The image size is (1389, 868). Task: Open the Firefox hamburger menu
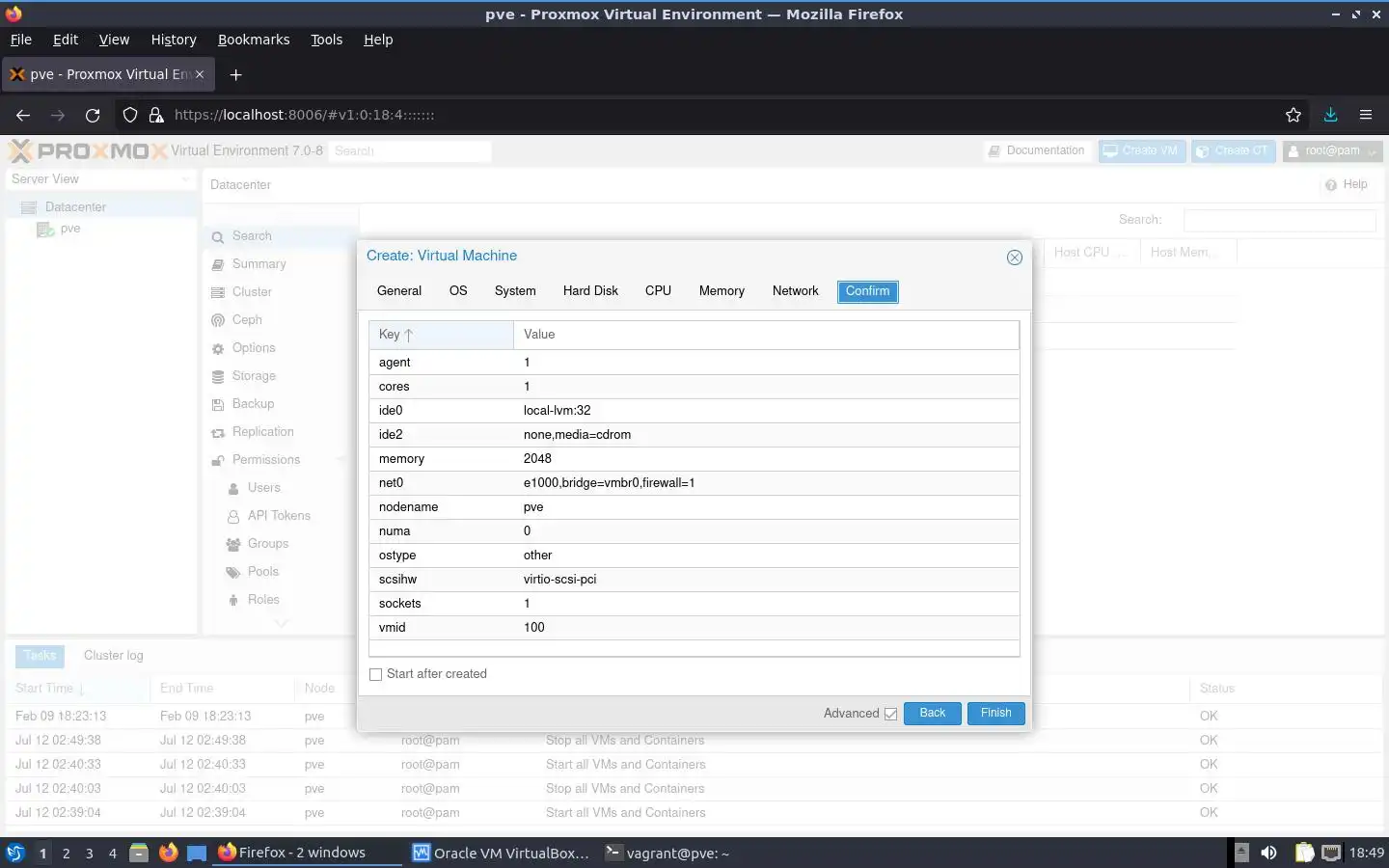pyautogui.click(x=1366, y=115)
